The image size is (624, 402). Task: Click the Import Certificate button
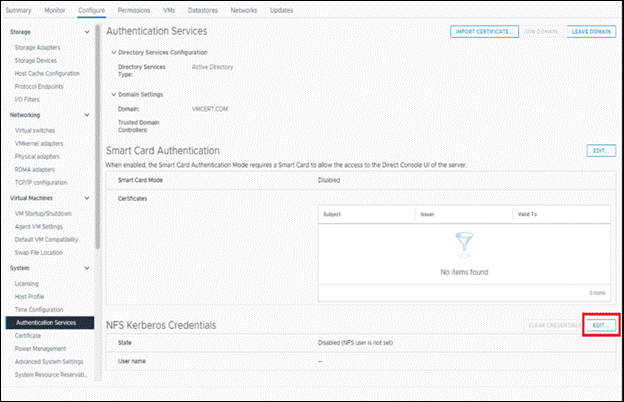484,32
